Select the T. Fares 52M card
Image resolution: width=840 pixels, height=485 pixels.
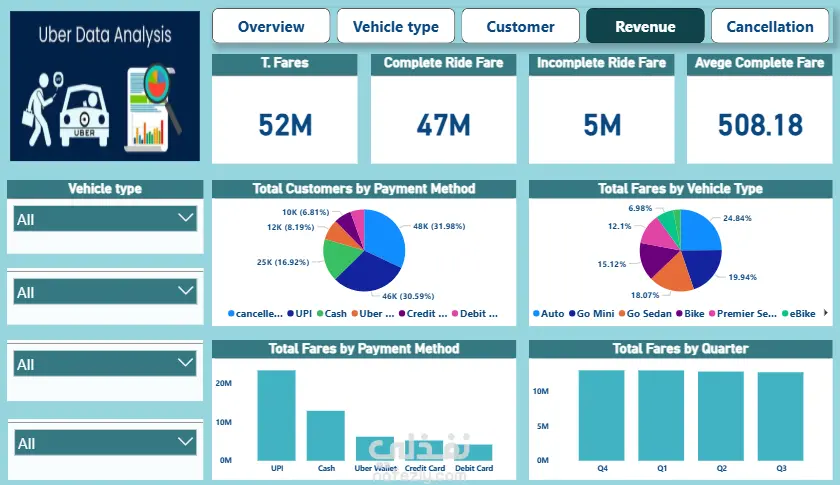(x=284, y=109)
